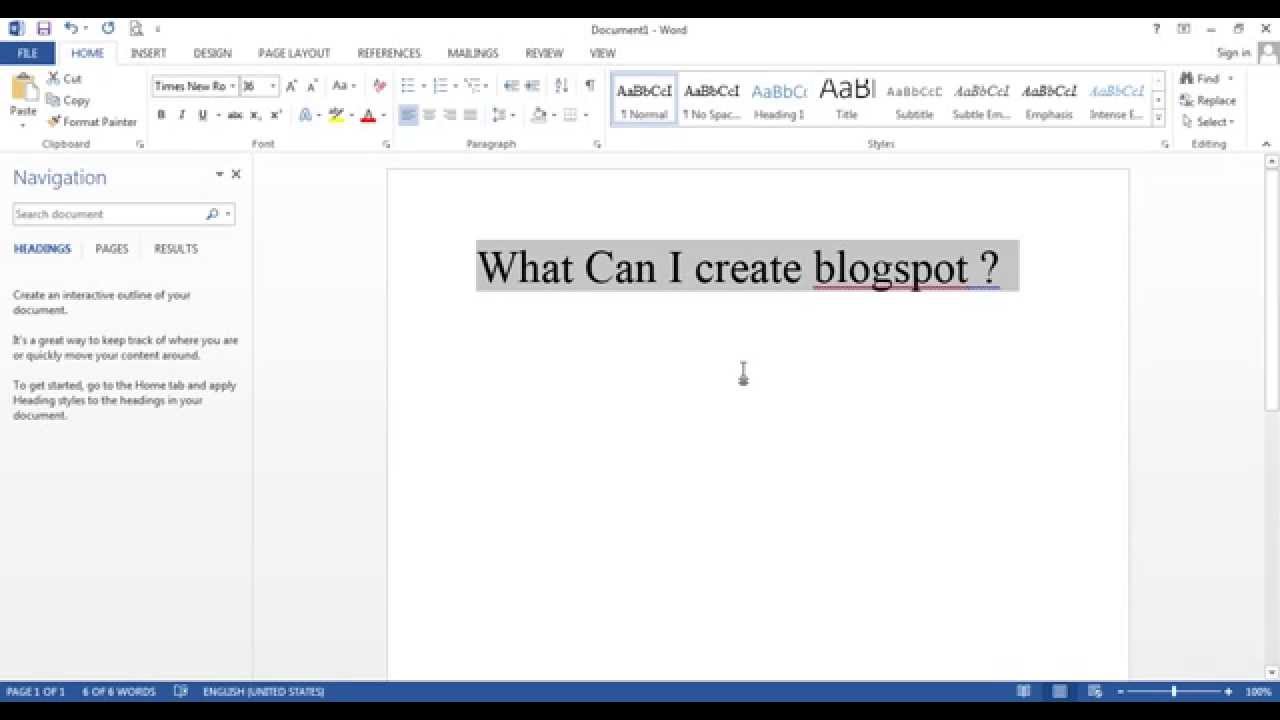Open multilevel list dropdown
1280x720 pixels.
(487, 86)
